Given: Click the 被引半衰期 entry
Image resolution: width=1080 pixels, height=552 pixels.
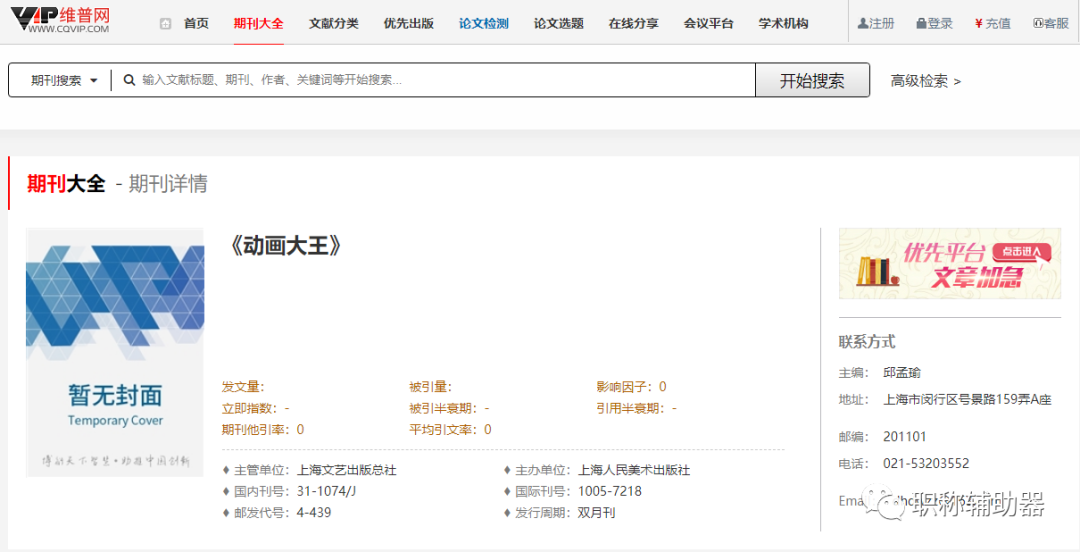Looking at the screenshot, I should [449, 408].
